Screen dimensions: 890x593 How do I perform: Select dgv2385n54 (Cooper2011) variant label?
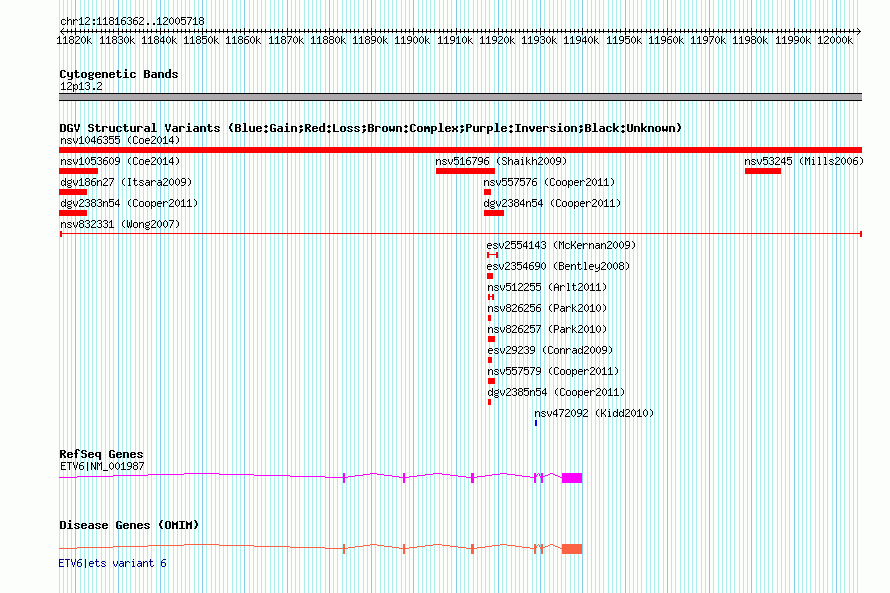pyautogui.click(x=556, y=392)
